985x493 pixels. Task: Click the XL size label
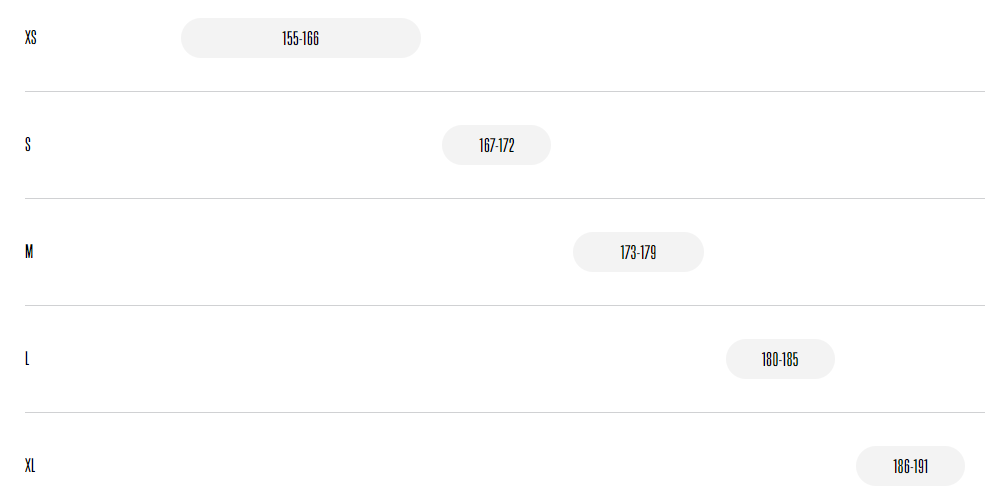(30, 465)
